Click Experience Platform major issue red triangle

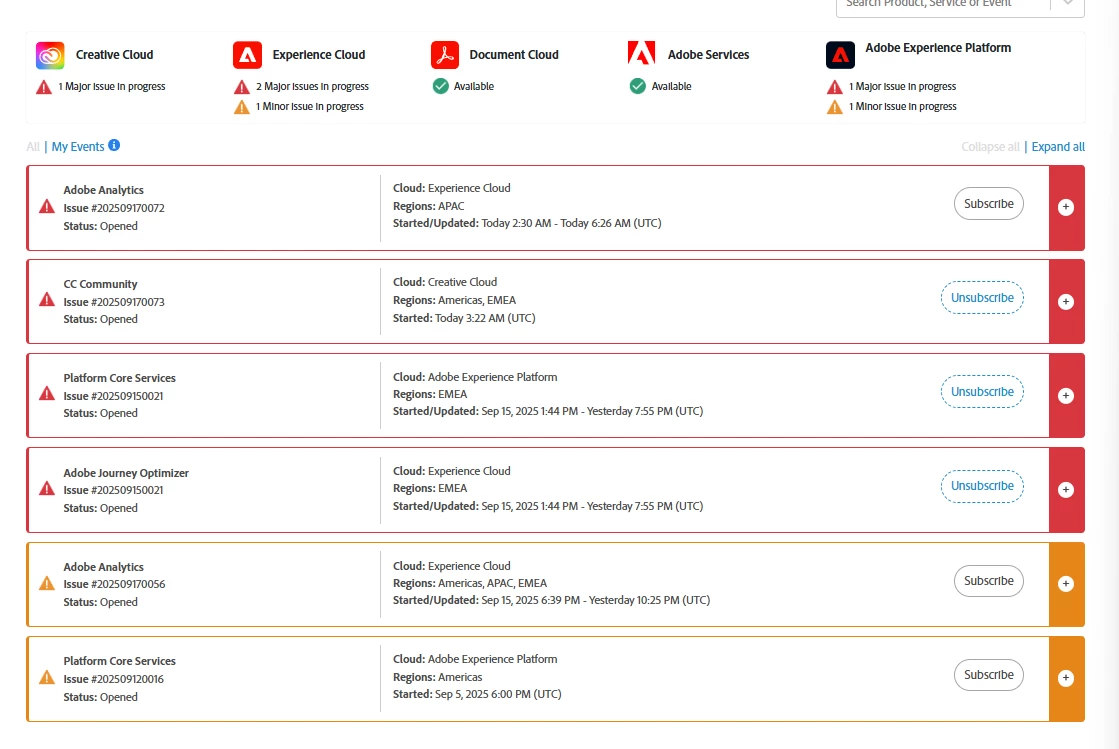834,87
